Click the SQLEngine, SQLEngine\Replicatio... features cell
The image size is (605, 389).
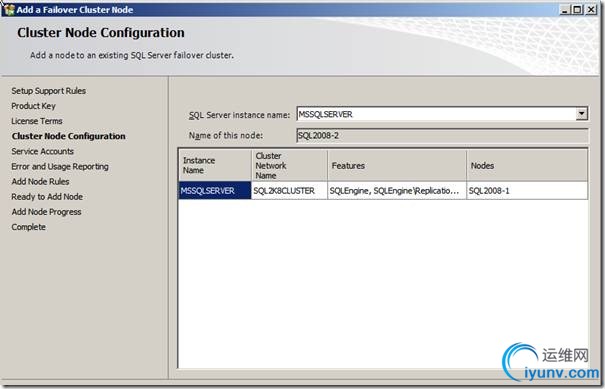[397, 191]
